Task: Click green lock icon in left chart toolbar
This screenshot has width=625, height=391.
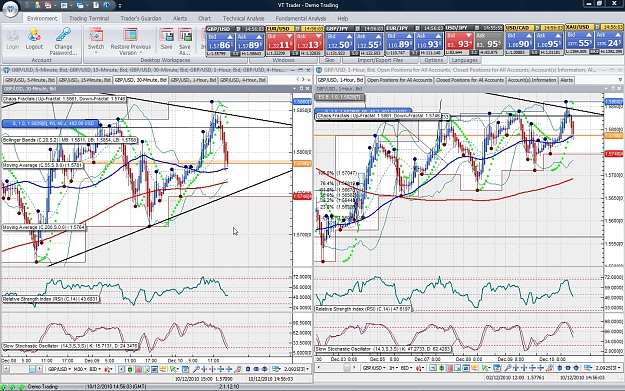Action: [x=130, y=369]
